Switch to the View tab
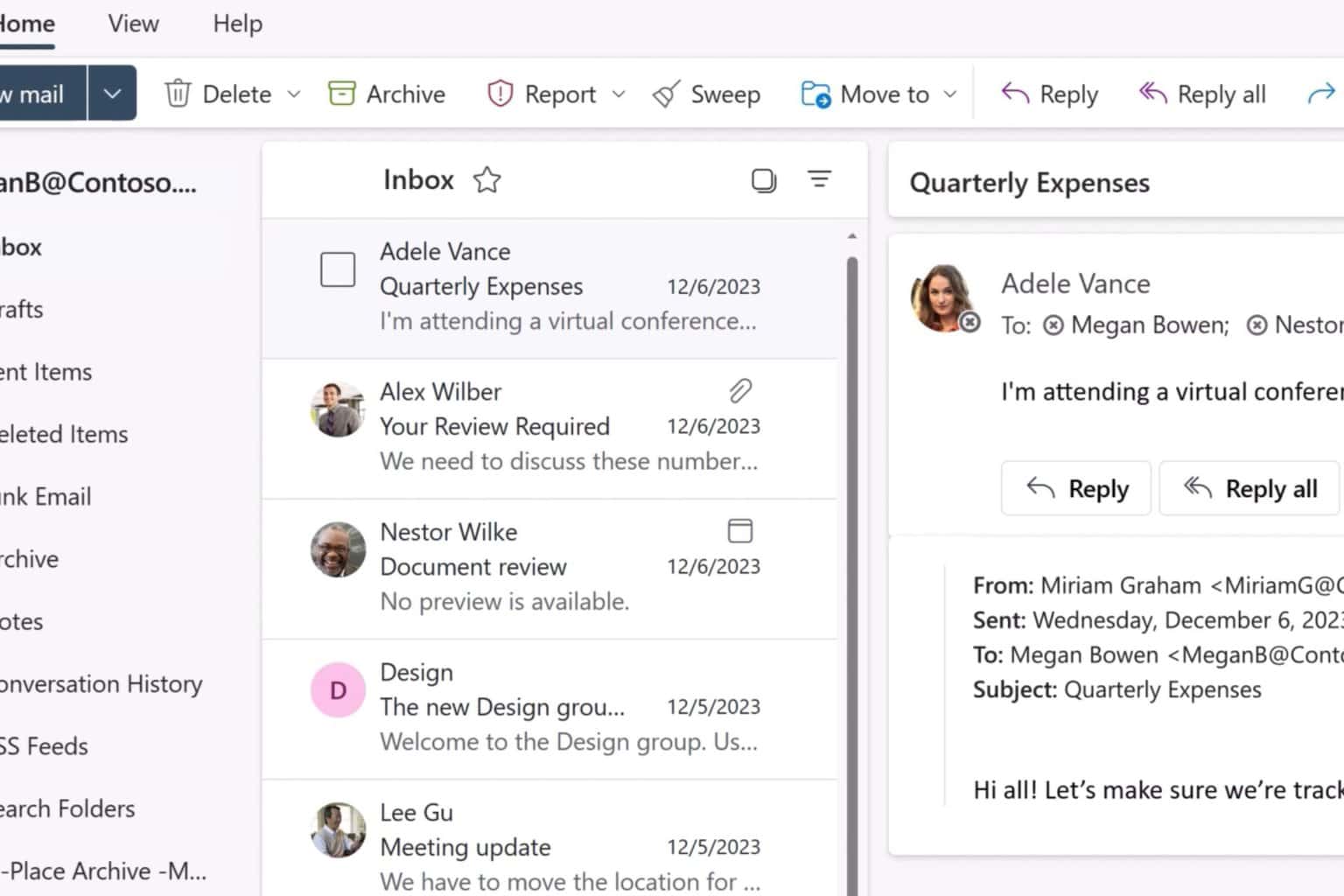The image size is (1344, 896). coord(132,24)
